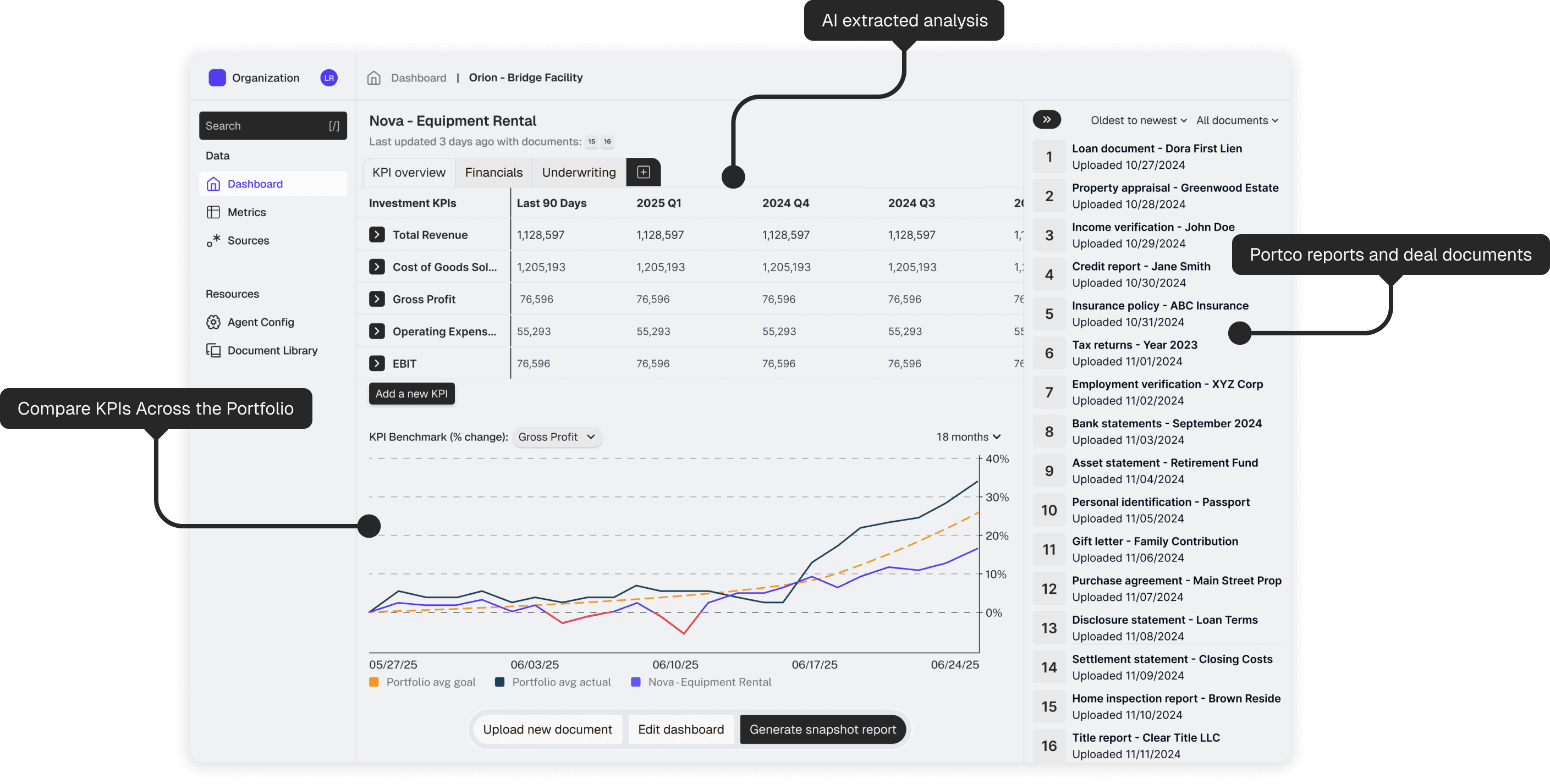The image size is (1550, 784).
Task: Click the orange Portfolio avg goal swatch
Action: (x=373, y=682)
